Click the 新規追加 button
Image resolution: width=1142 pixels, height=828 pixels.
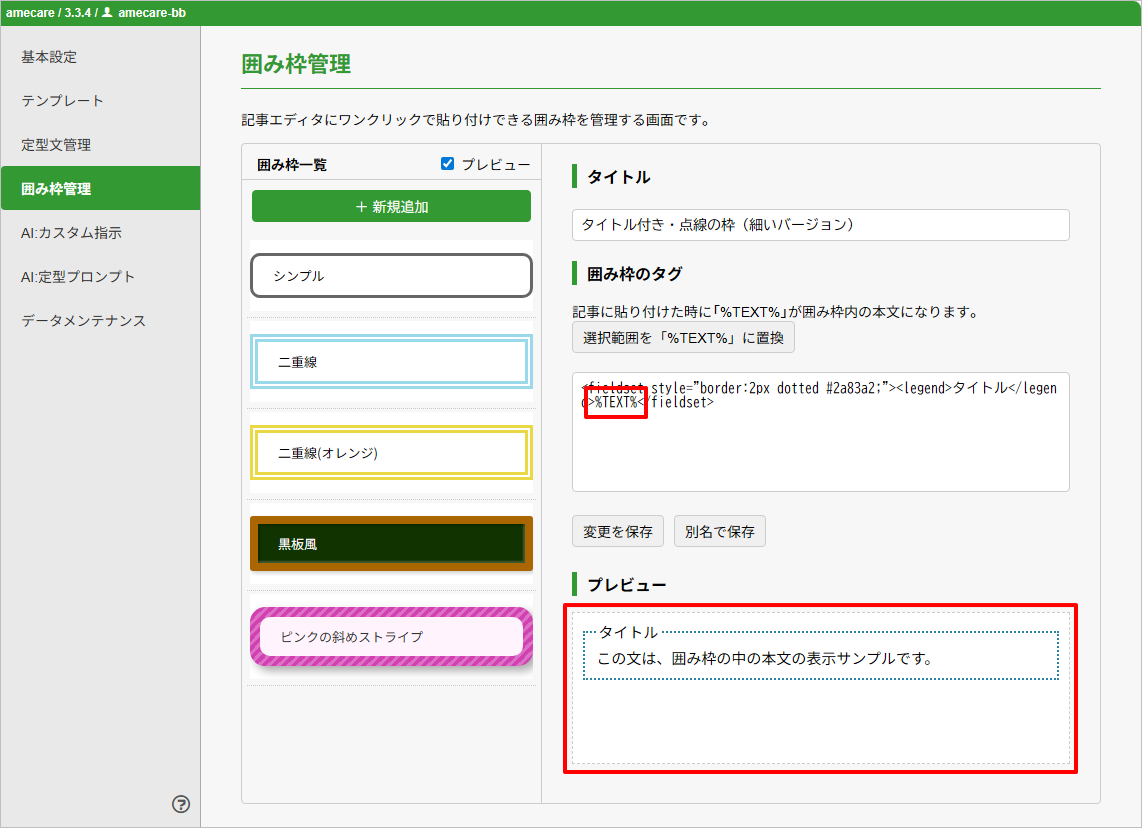391,207
